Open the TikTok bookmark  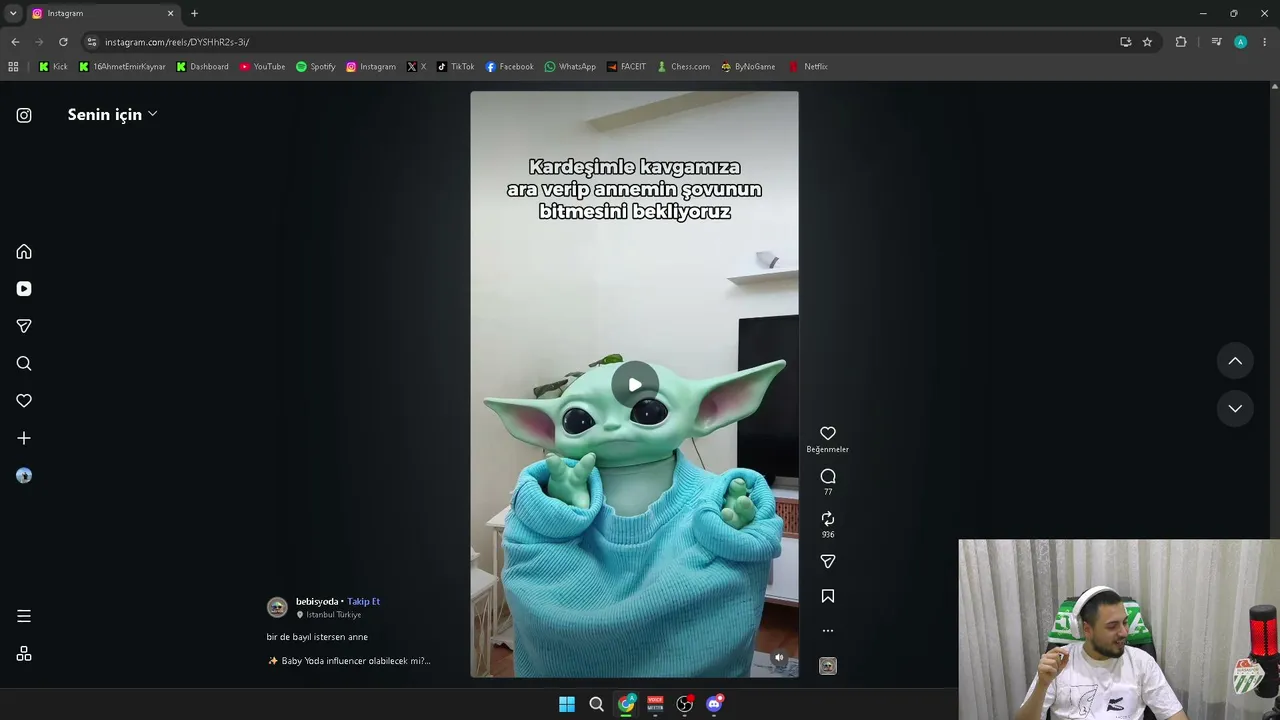coord(455,67)
